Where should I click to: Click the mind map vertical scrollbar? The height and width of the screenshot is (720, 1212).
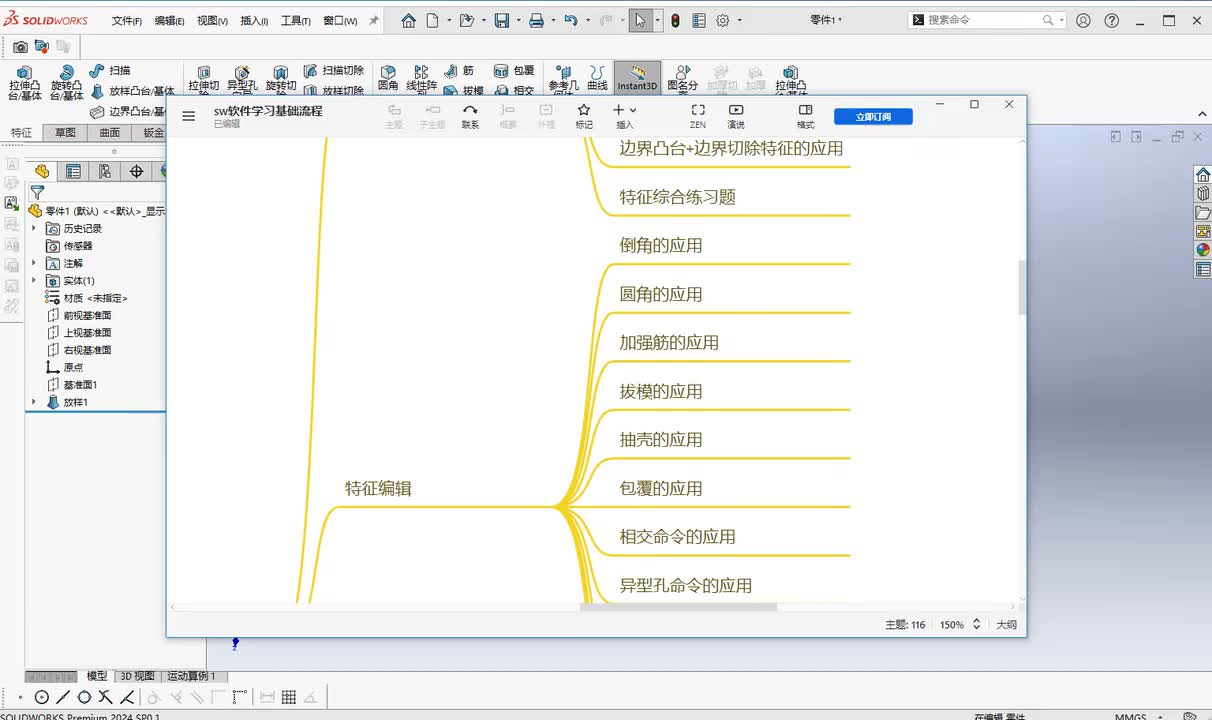[1021, 288]
